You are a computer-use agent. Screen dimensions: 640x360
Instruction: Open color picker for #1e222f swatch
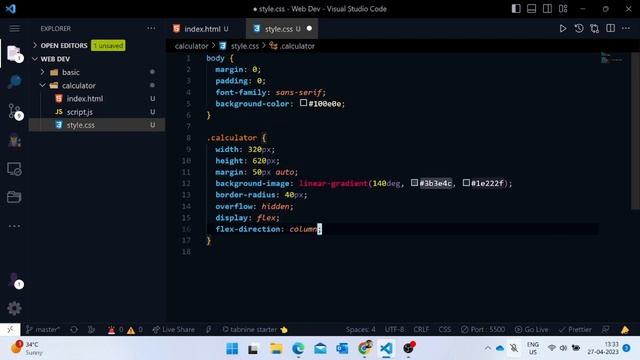tap(466, 182)
